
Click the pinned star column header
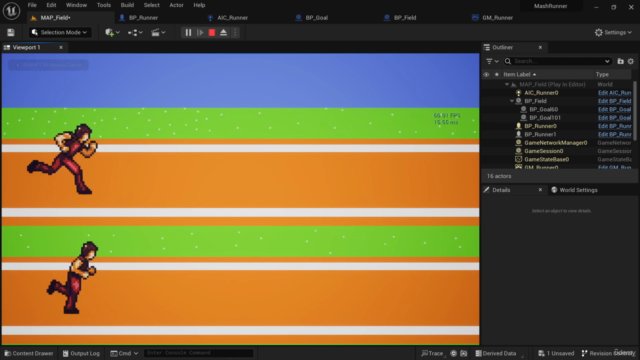click(496, 75)
